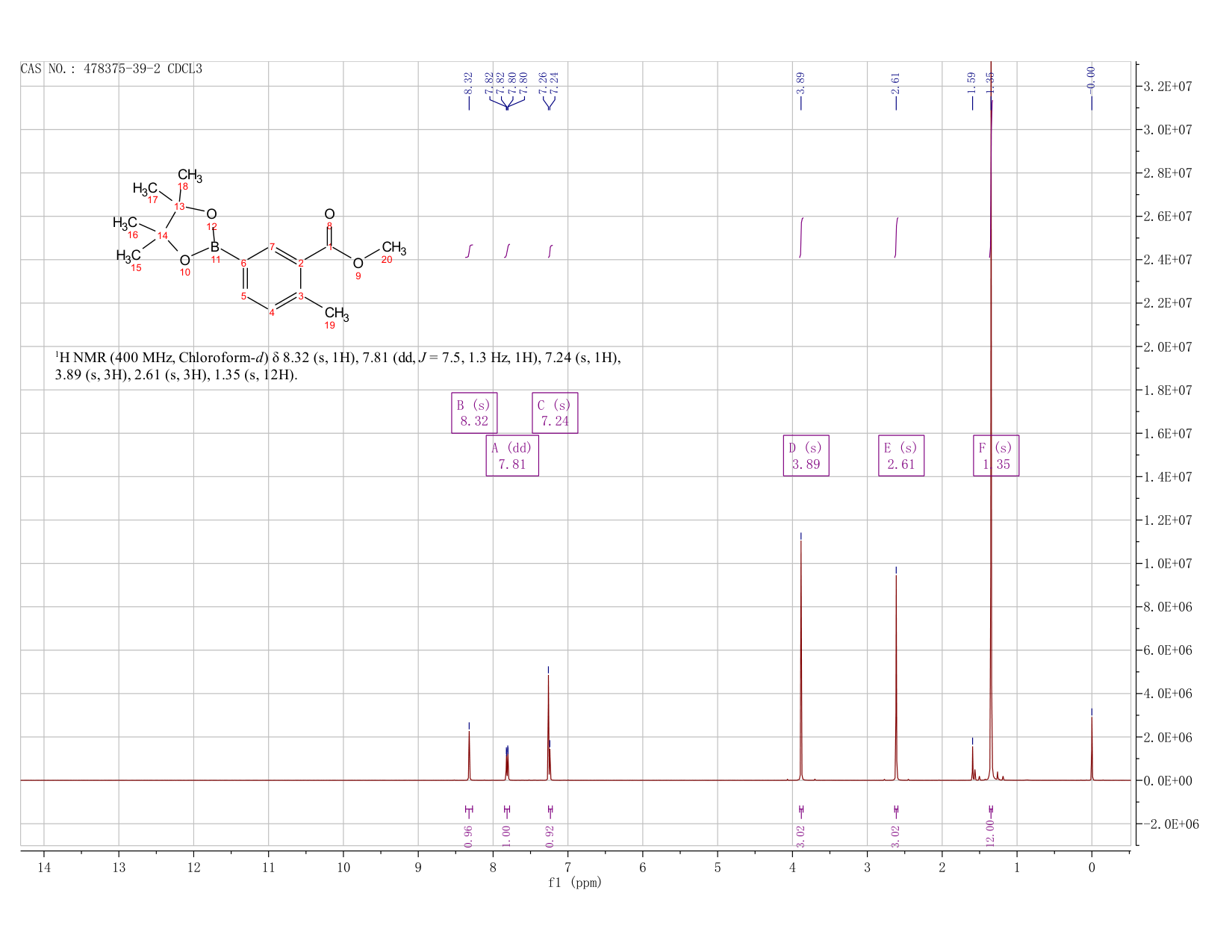Viewport: 1232px width, 952px height.
Task: Click the spectrum peak at 2.61 ppm
Action: pos(896,678)
